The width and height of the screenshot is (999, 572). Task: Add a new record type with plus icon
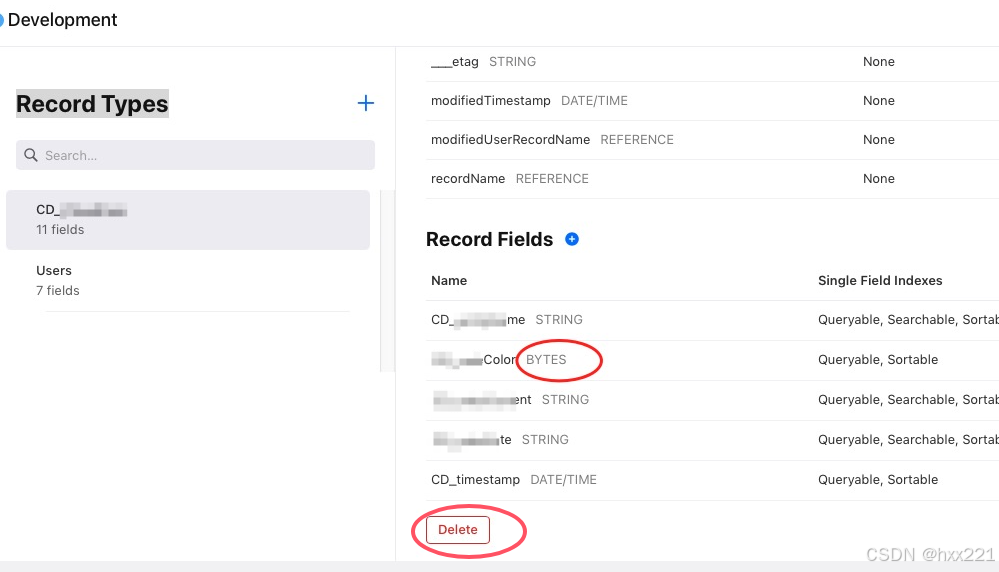click(x=366, y=103)
